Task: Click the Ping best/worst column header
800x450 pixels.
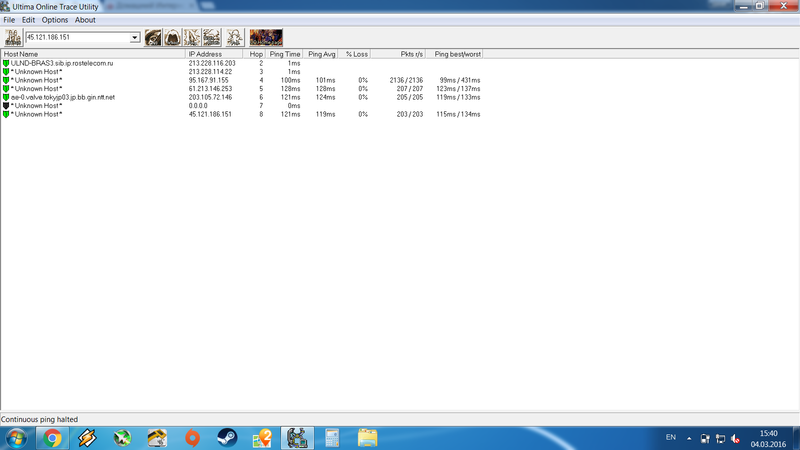Action: click(x=455, y=54)
